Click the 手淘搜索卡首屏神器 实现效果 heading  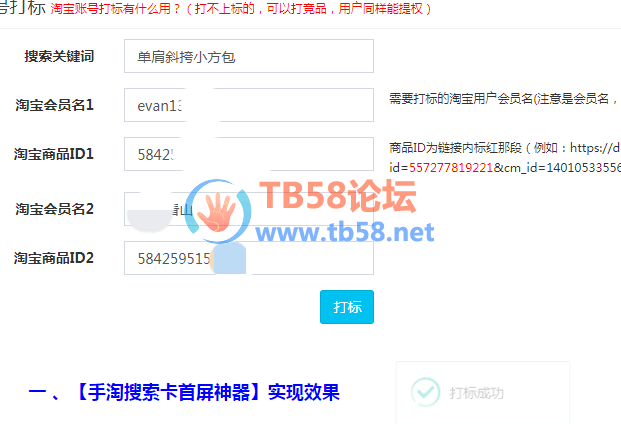pos(184,393)
